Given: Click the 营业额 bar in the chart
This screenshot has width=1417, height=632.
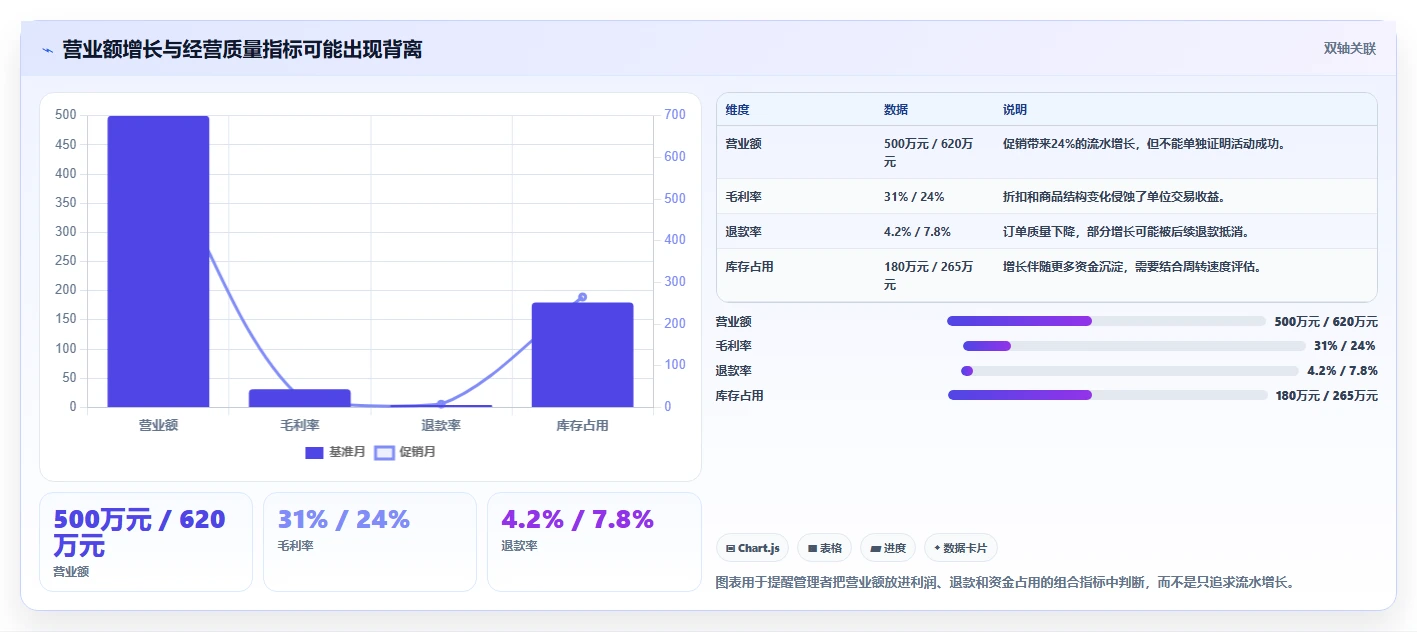Looking at the screenshot, I should [x=158, y=262].
